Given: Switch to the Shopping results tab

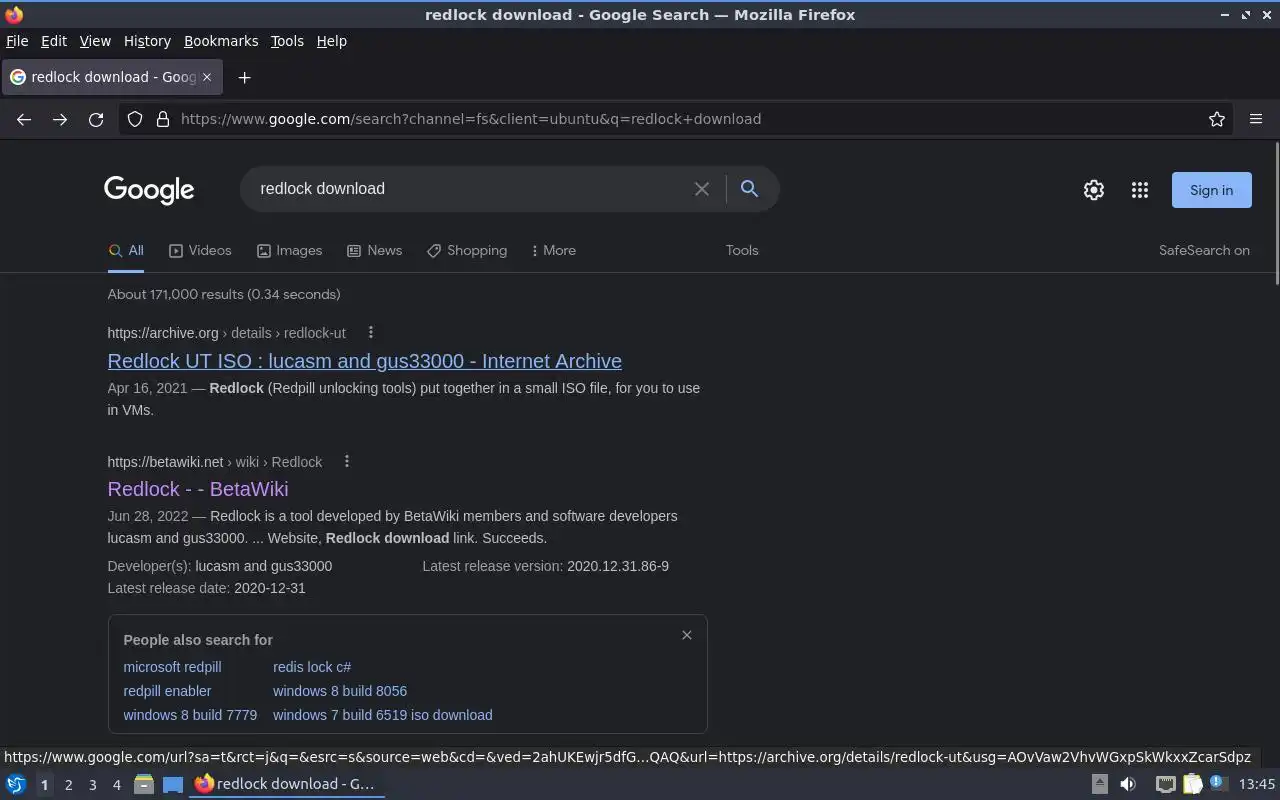Looking at the screenshot, I should coord(467,250).
